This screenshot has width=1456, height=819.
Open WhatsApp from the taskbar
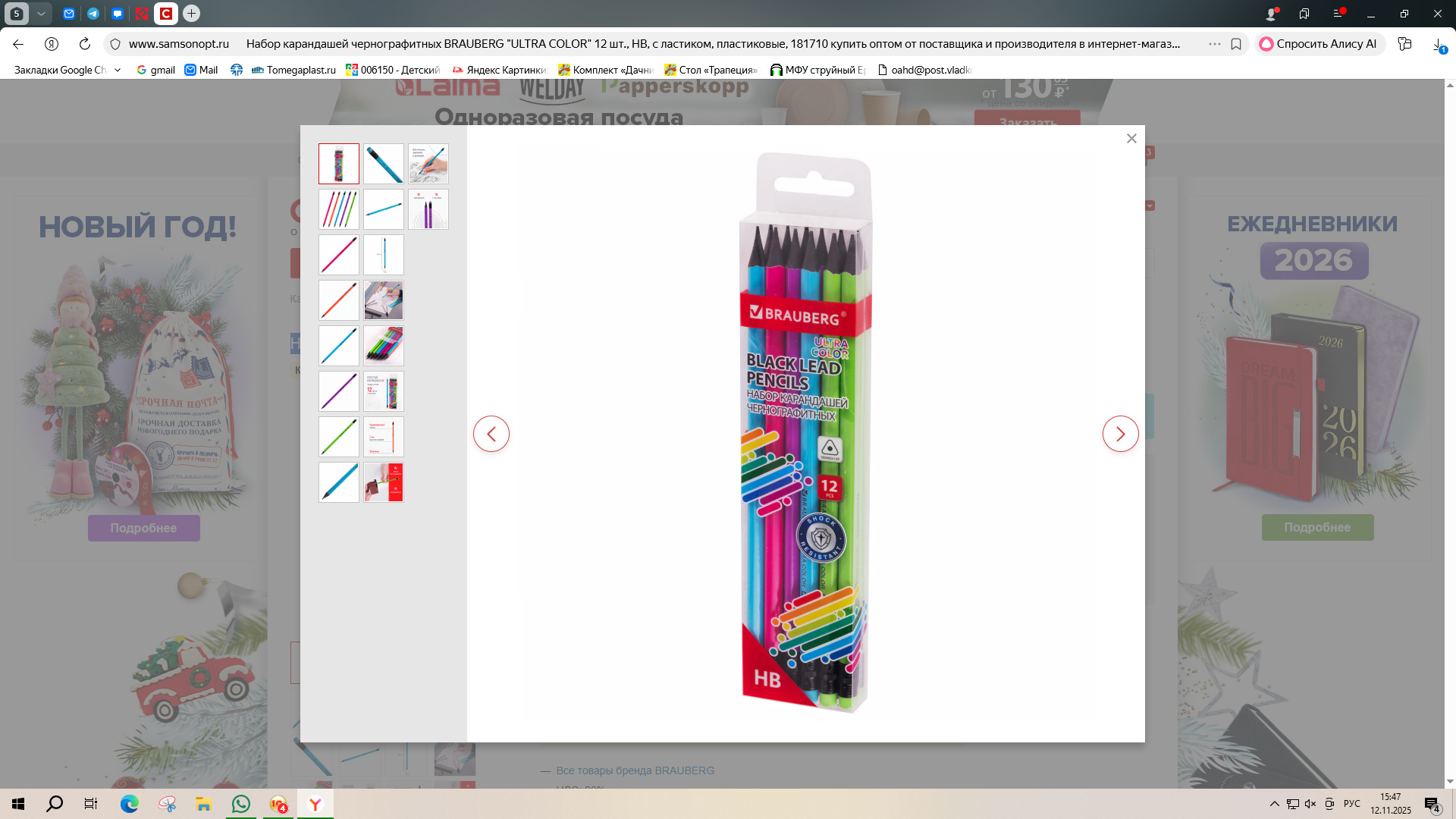coord(241,804)
